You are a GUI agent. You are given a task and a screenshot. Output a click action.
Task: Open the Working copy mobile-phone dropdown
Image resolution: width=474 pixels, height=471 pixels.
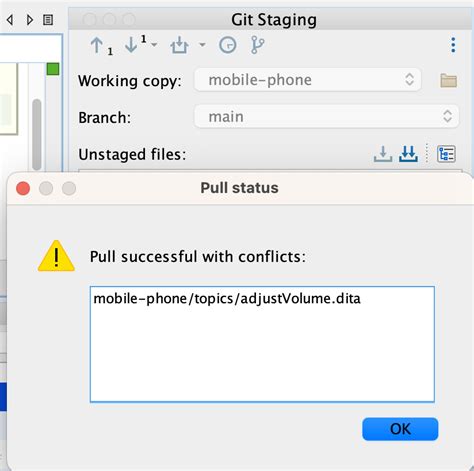(x=308, y=80)
